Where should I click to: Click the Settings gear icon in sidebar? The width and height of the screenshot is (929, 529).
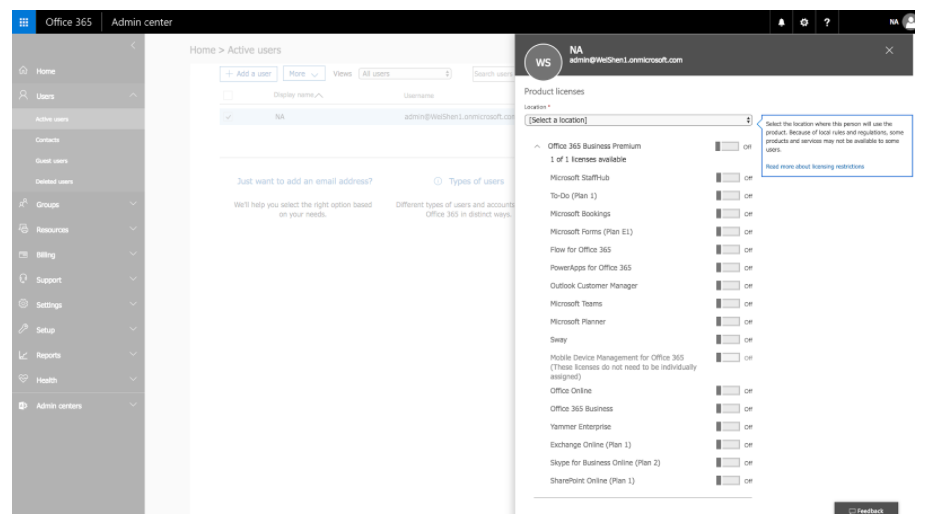click(23, 304)
